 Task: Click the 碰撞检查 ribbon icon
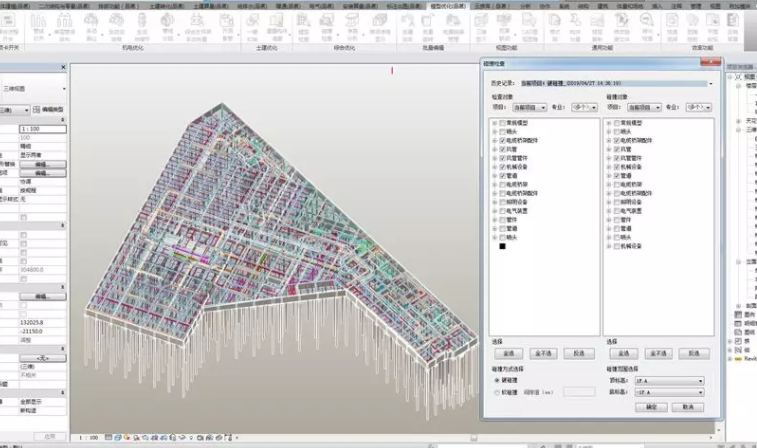pos(327,27)
